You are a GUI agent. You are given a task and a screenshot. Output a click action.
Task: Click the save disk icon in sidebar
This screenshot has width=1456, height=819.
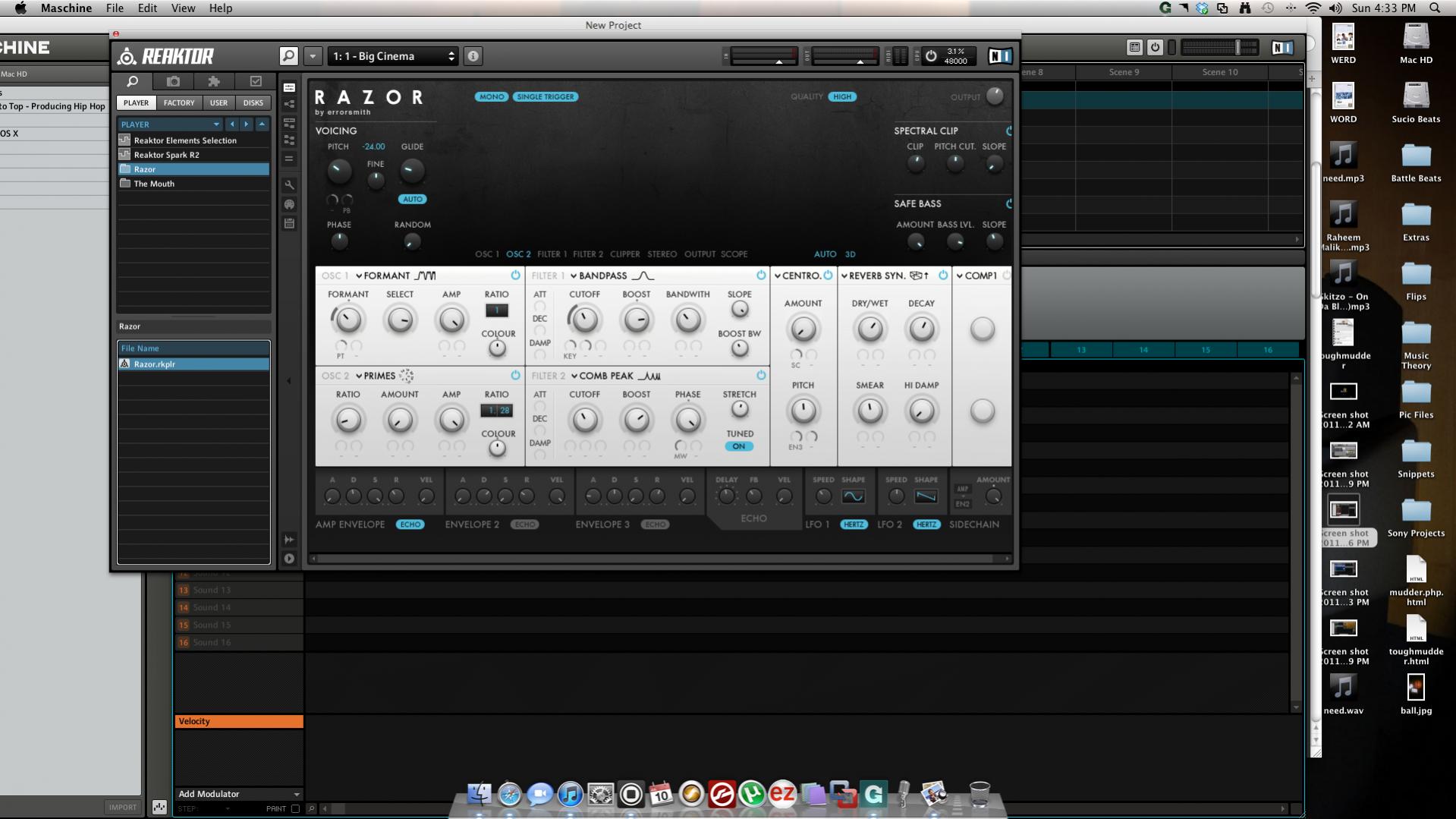(289, 224)
